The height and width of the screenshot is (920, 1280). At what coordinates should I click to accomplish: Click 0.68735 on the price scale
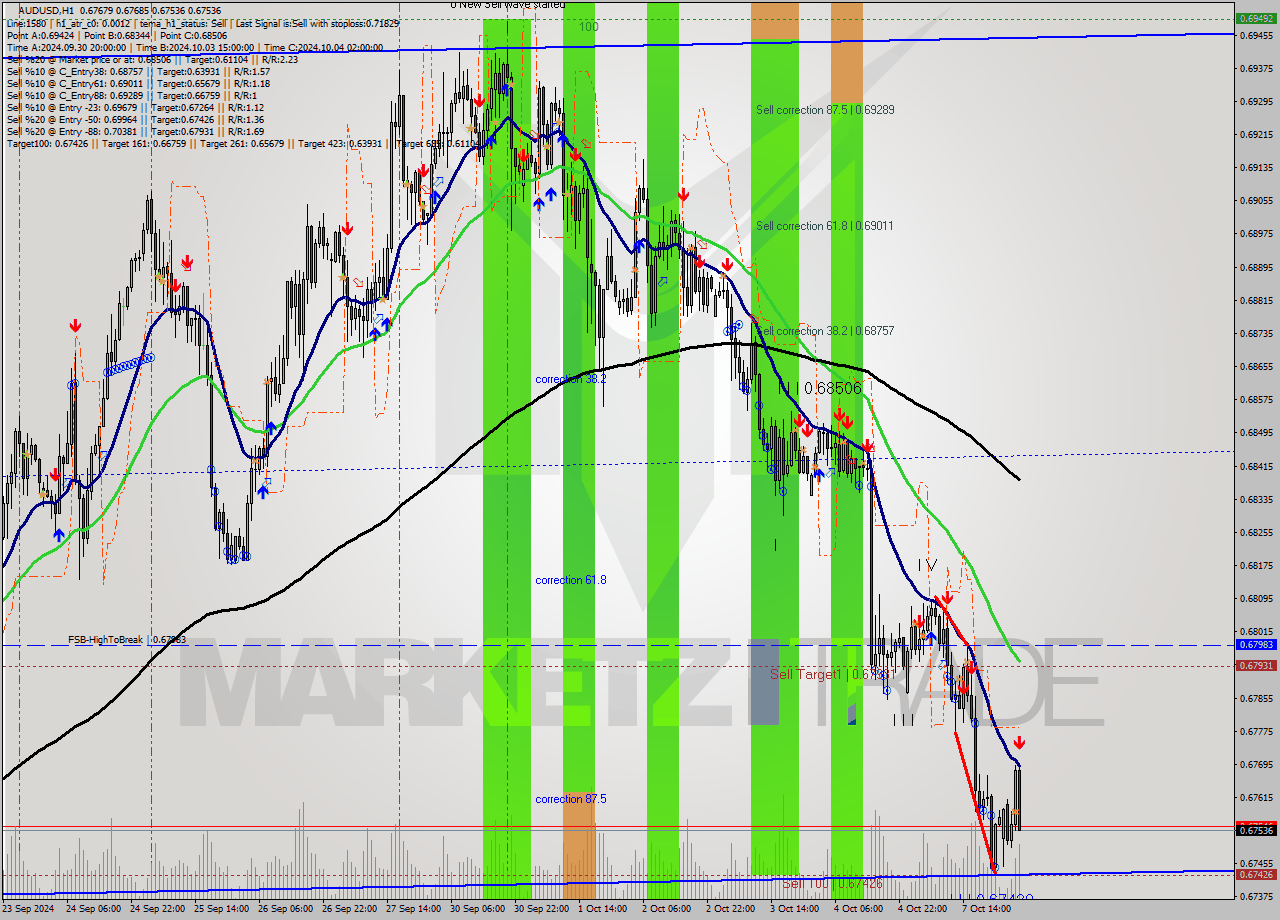point(1256,333)
